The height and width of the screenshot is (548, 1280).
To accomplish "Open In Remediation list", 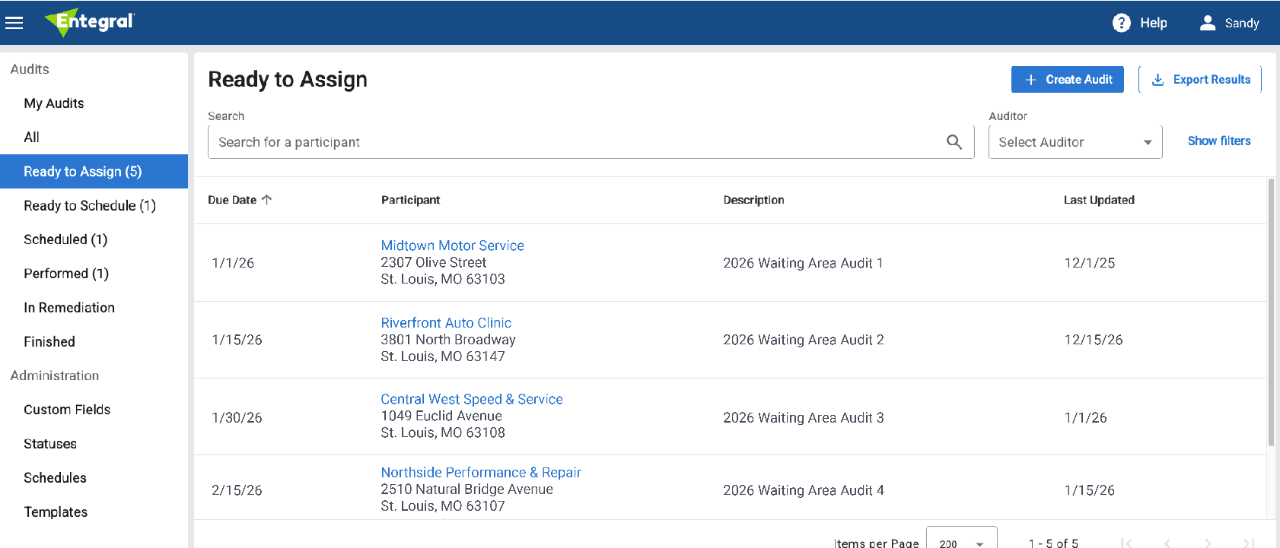I will click(x=69, y=307).
